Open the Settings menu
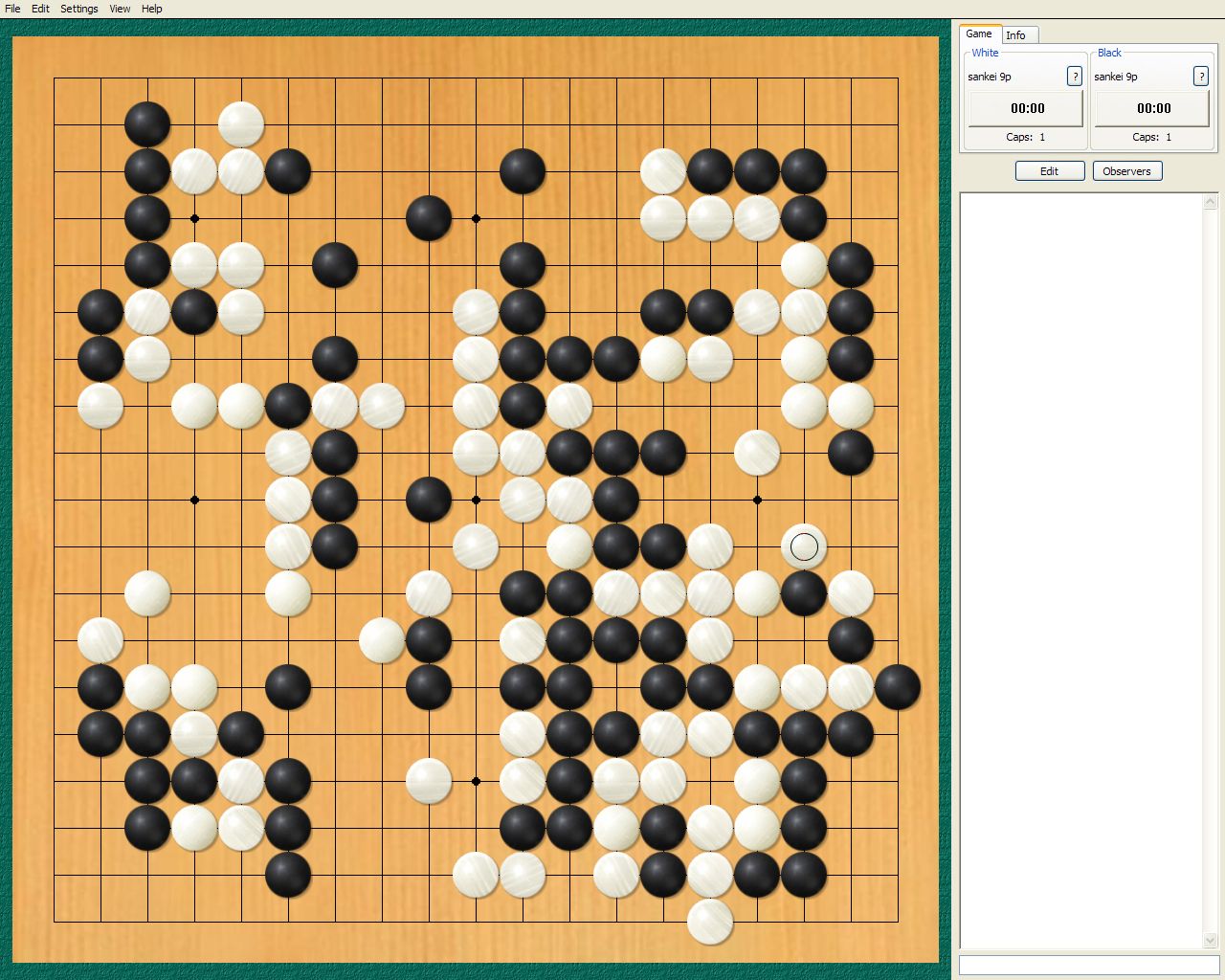The image size is (1225, 980). pyautogui.click(x=78, y=9)
